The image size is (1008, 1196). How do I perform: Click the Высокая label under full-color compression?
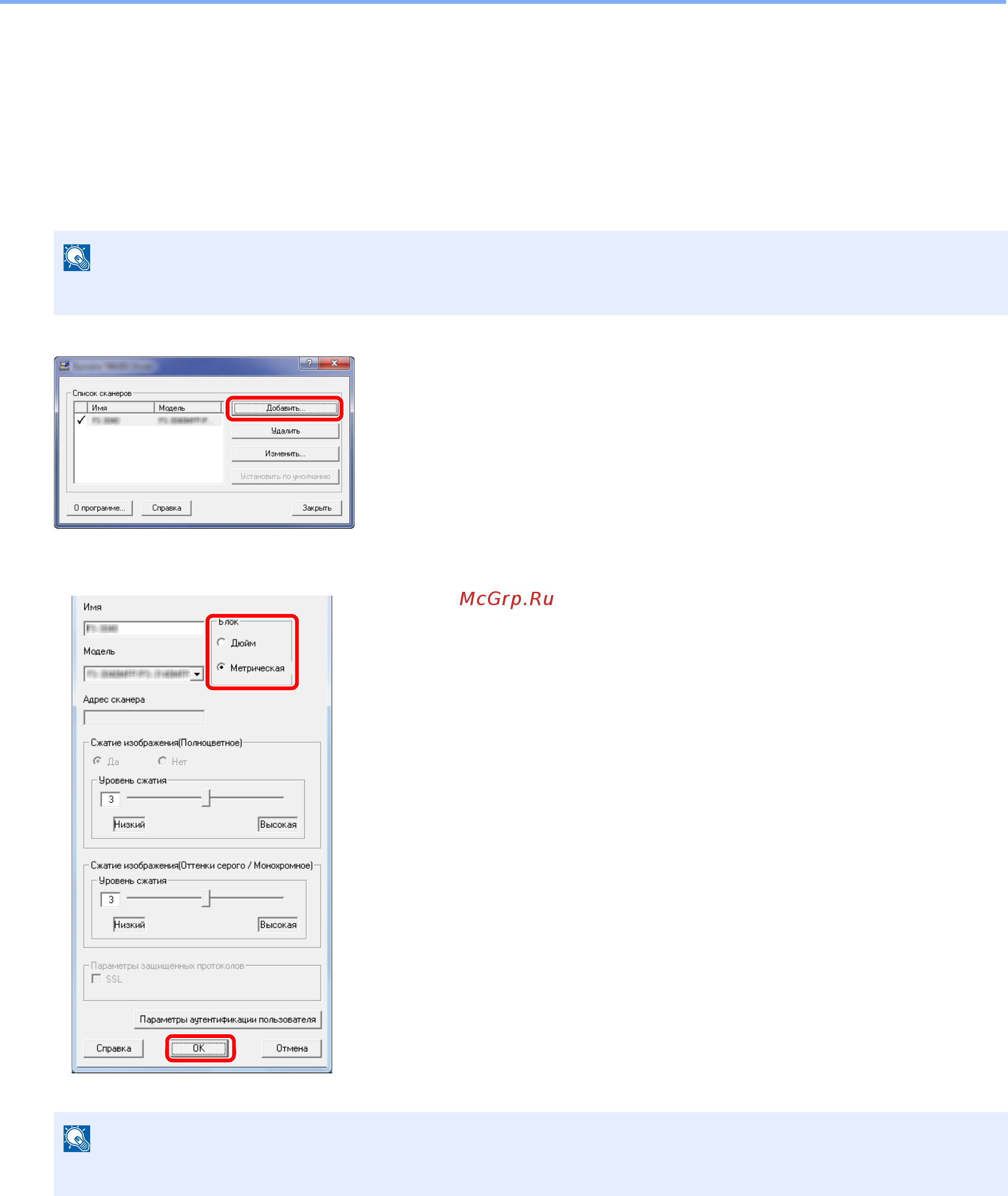(x=278, y=824)
